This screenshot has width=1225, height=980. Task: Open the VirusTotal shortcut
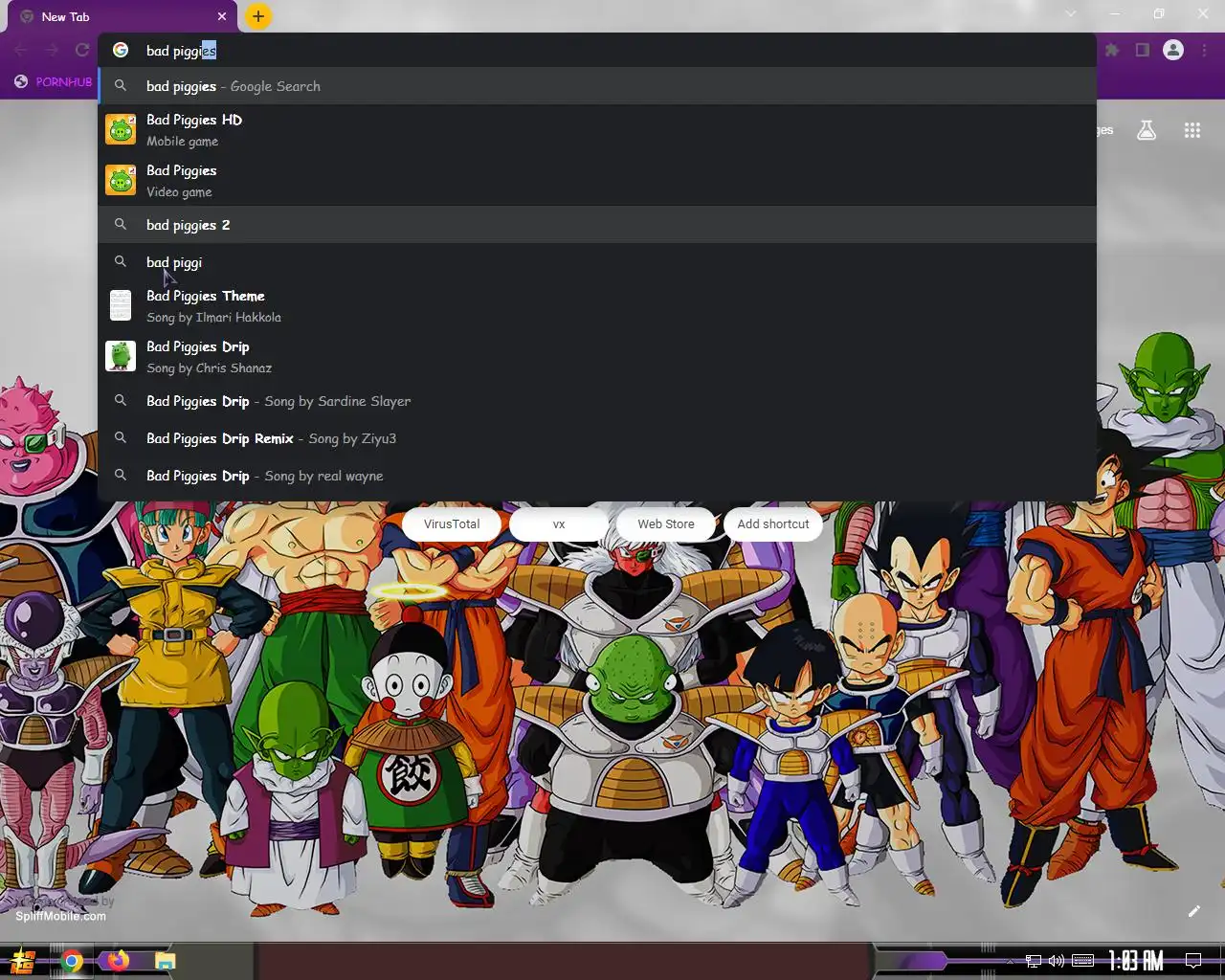tap(452, 523)
